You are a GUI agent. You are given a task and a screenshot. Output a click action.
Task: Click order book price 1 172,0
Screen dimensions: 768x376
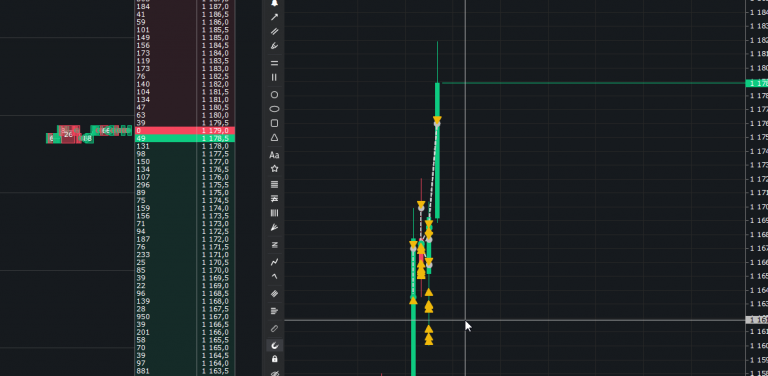coord(215,239)
